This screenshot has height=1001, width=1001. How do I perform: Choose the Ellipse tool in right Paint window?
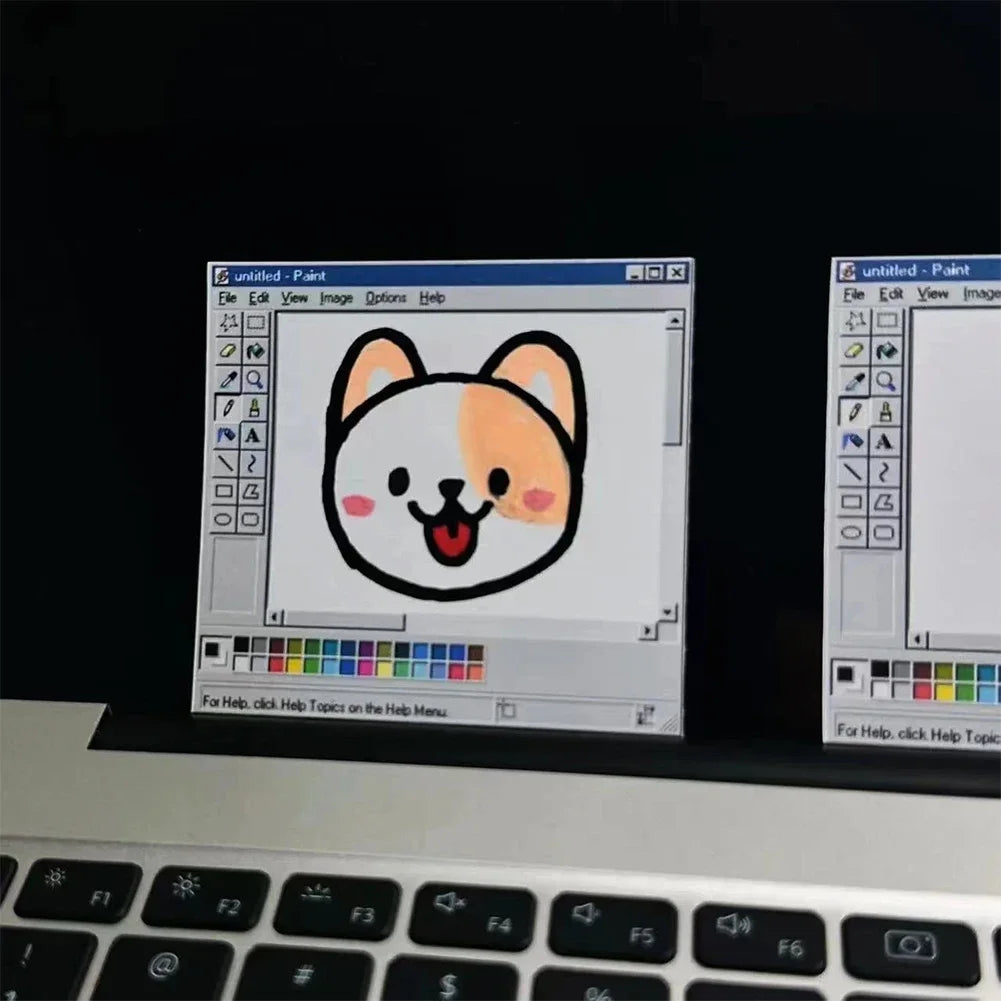(x=852, y=532)
